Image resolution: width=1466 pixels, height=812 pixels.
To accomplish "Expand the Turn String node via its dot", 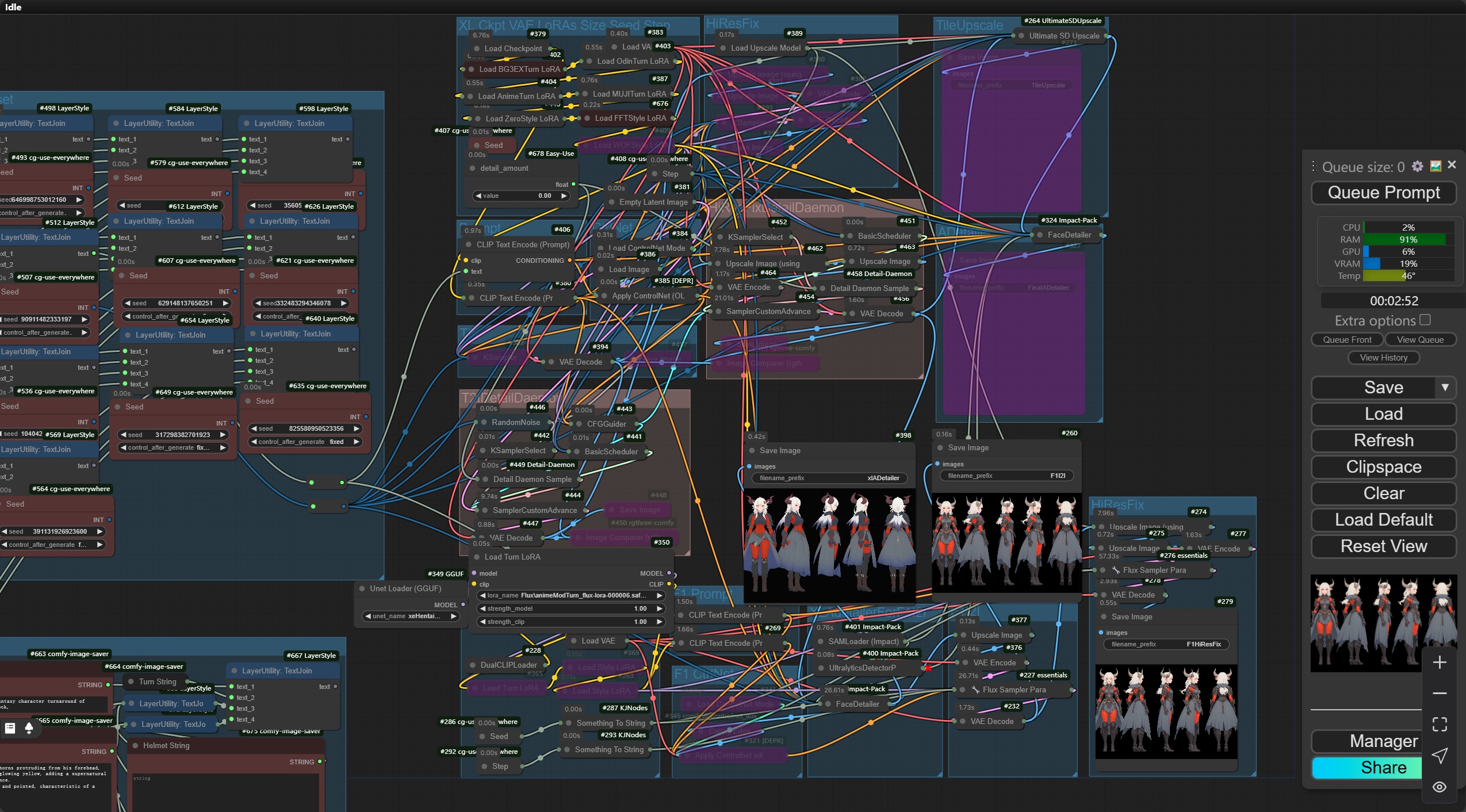I will [131, 682].
